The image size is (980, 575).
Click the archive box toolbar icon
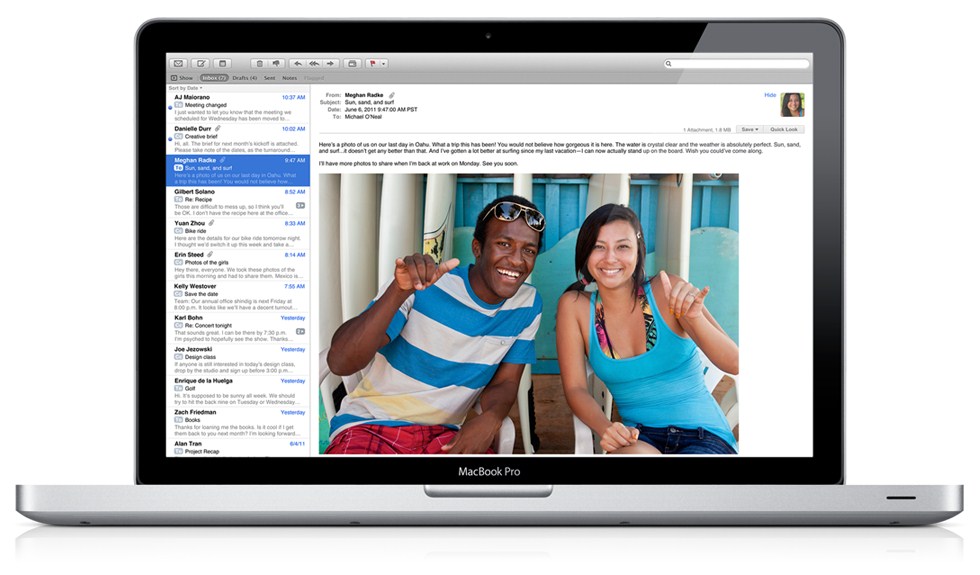pos(352,63)
